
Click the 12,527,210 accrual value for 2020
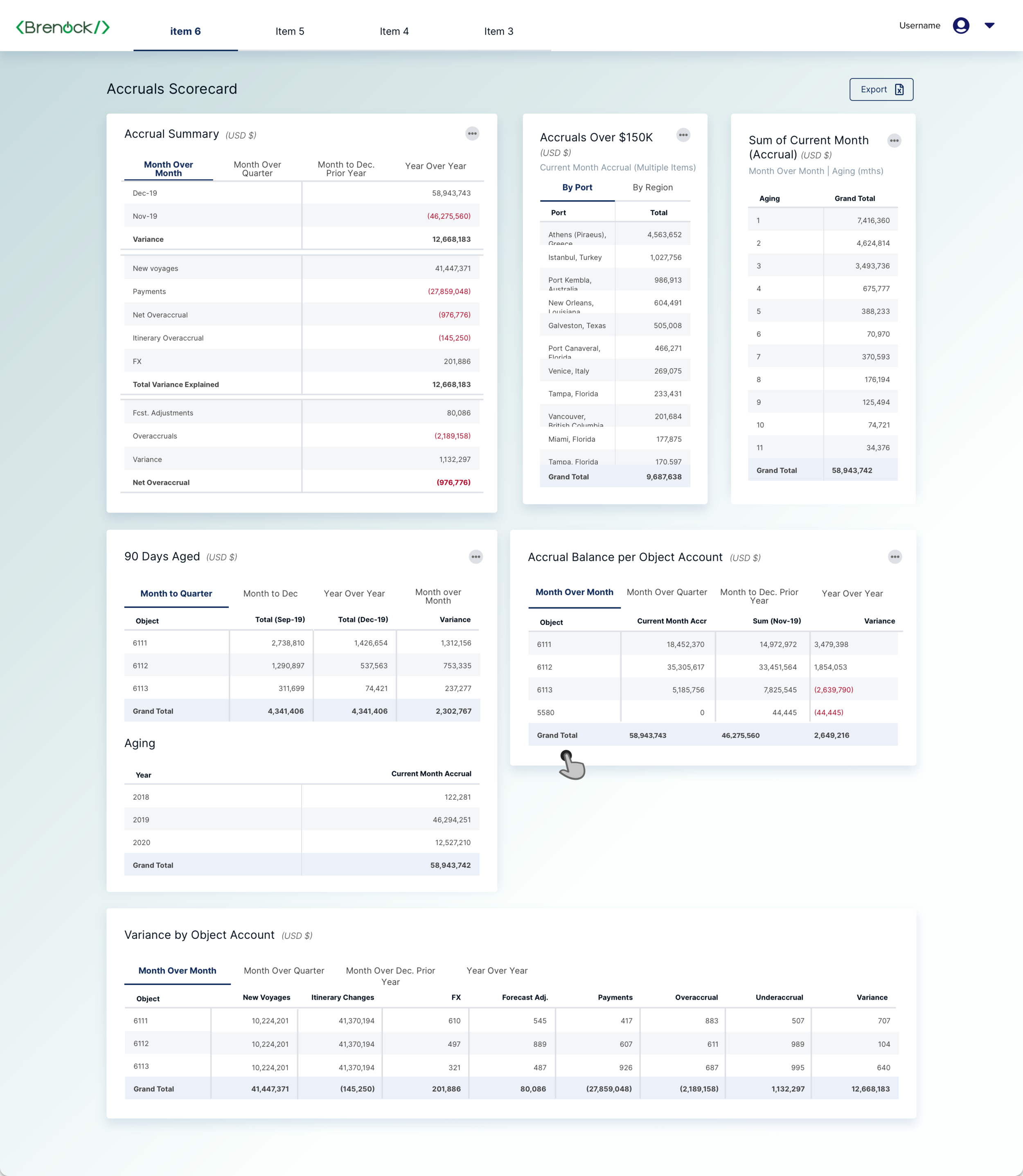point(453,843)
